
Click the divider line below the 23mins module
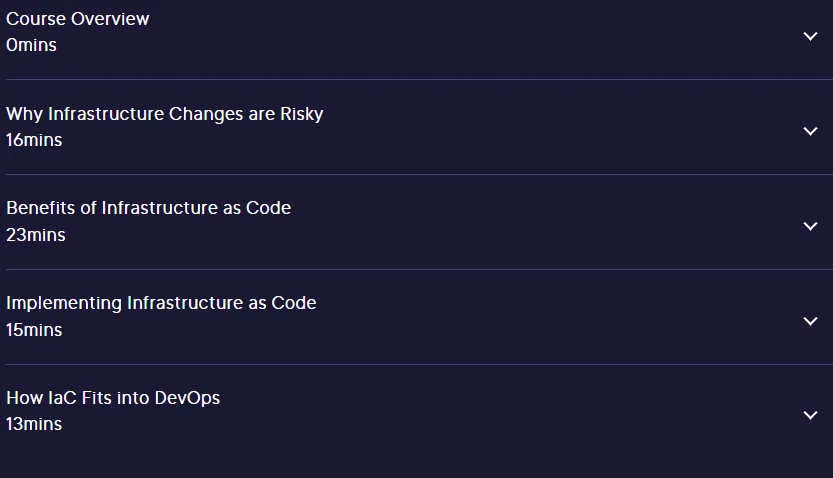tap(419, 269)
